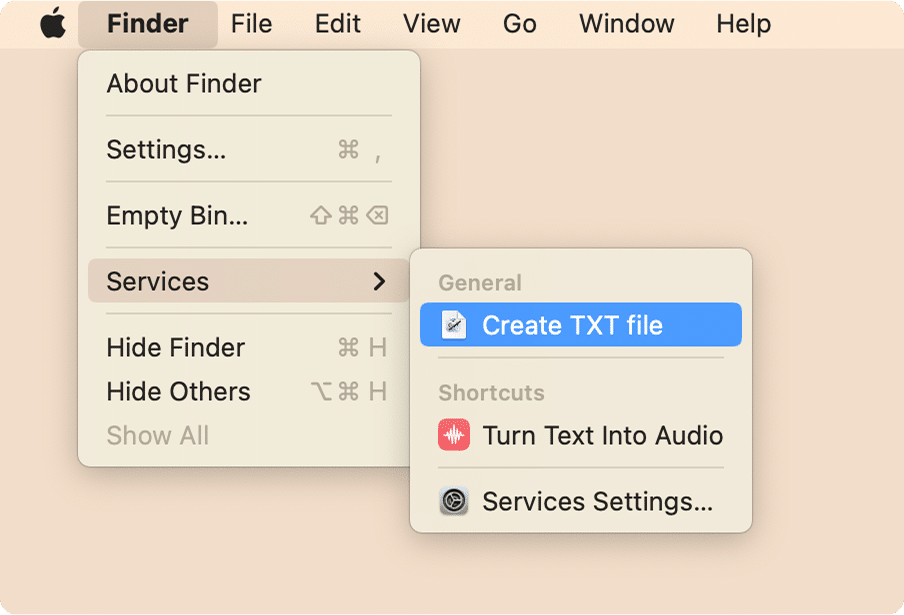Click the gear icon next to Services Settings
The width and height of the screenshot is (904, 615).
click(454, 501)
